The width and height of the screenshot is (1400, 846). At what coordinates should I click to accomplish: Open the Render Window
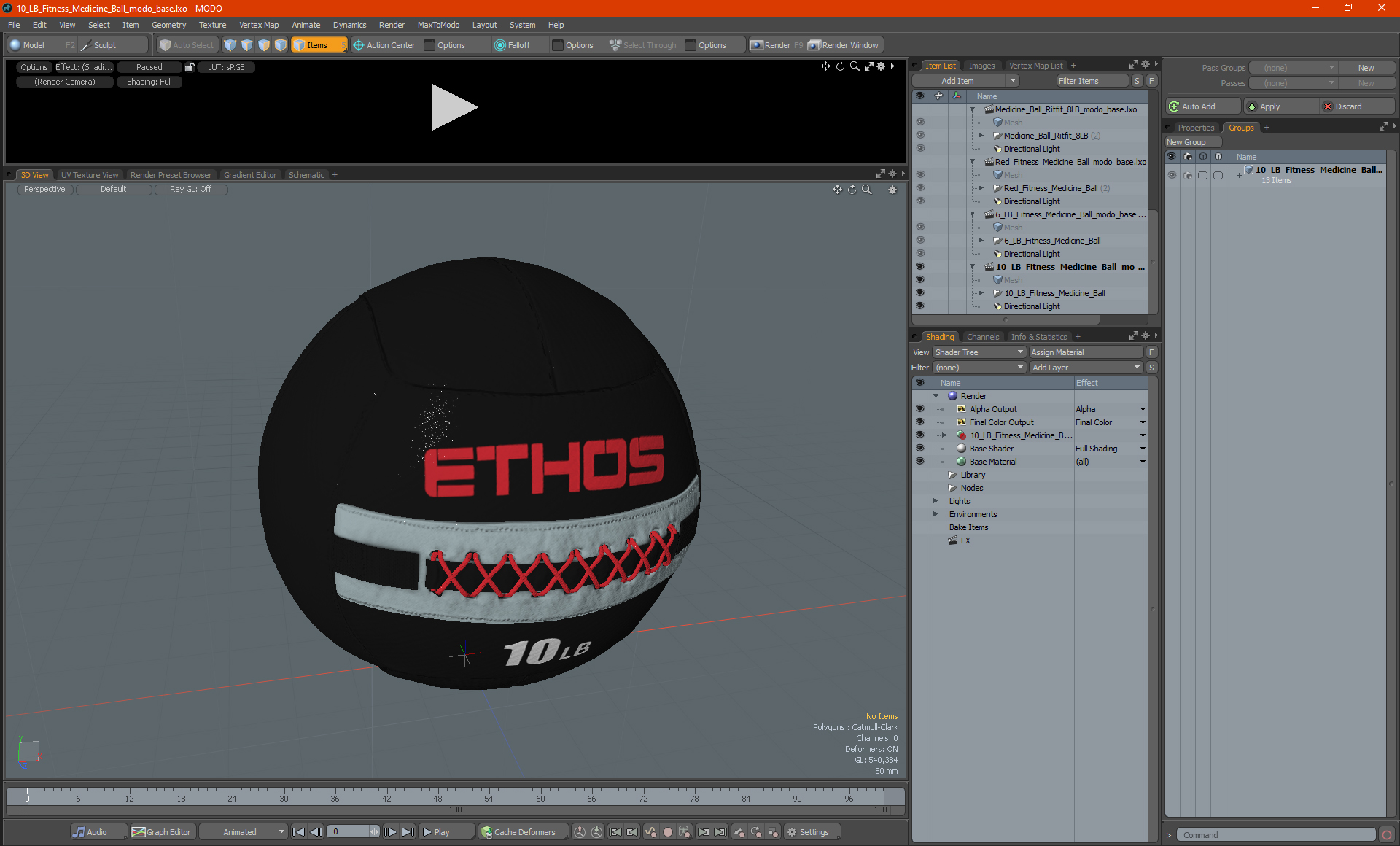pos(844,45)
